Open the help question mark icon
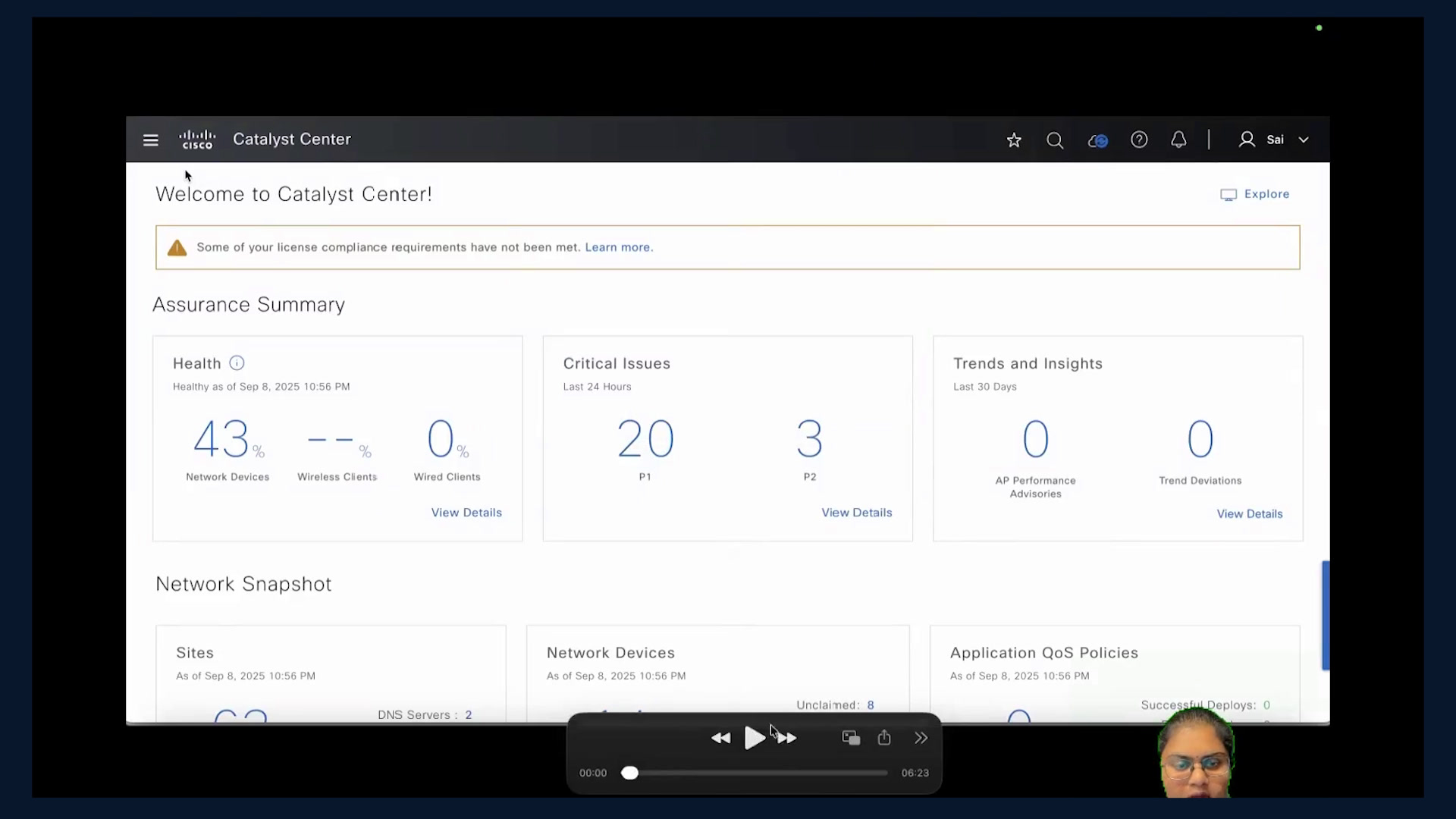Screen dimensions: 1456x819 tap(1139, 140)
